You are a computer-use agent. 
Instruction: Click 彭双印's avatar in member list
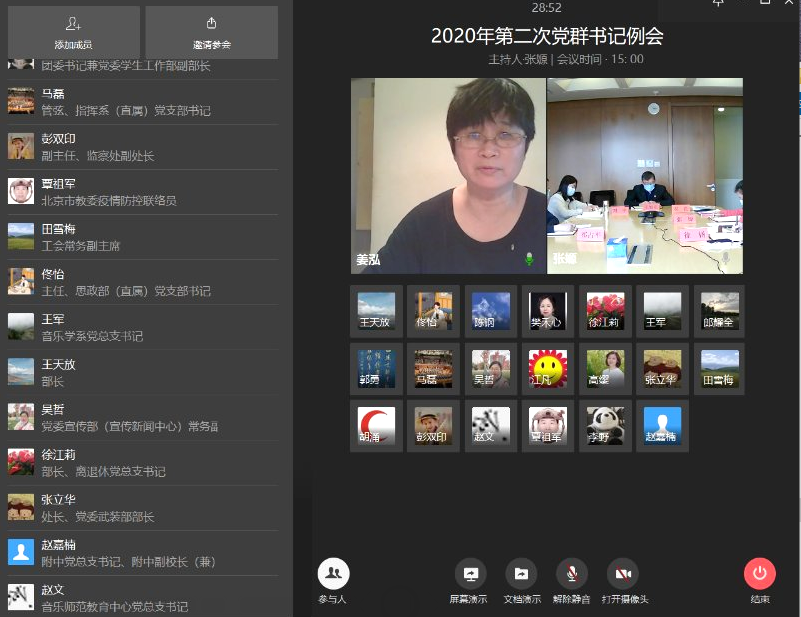pyautogui.click(x=21, y=146)
